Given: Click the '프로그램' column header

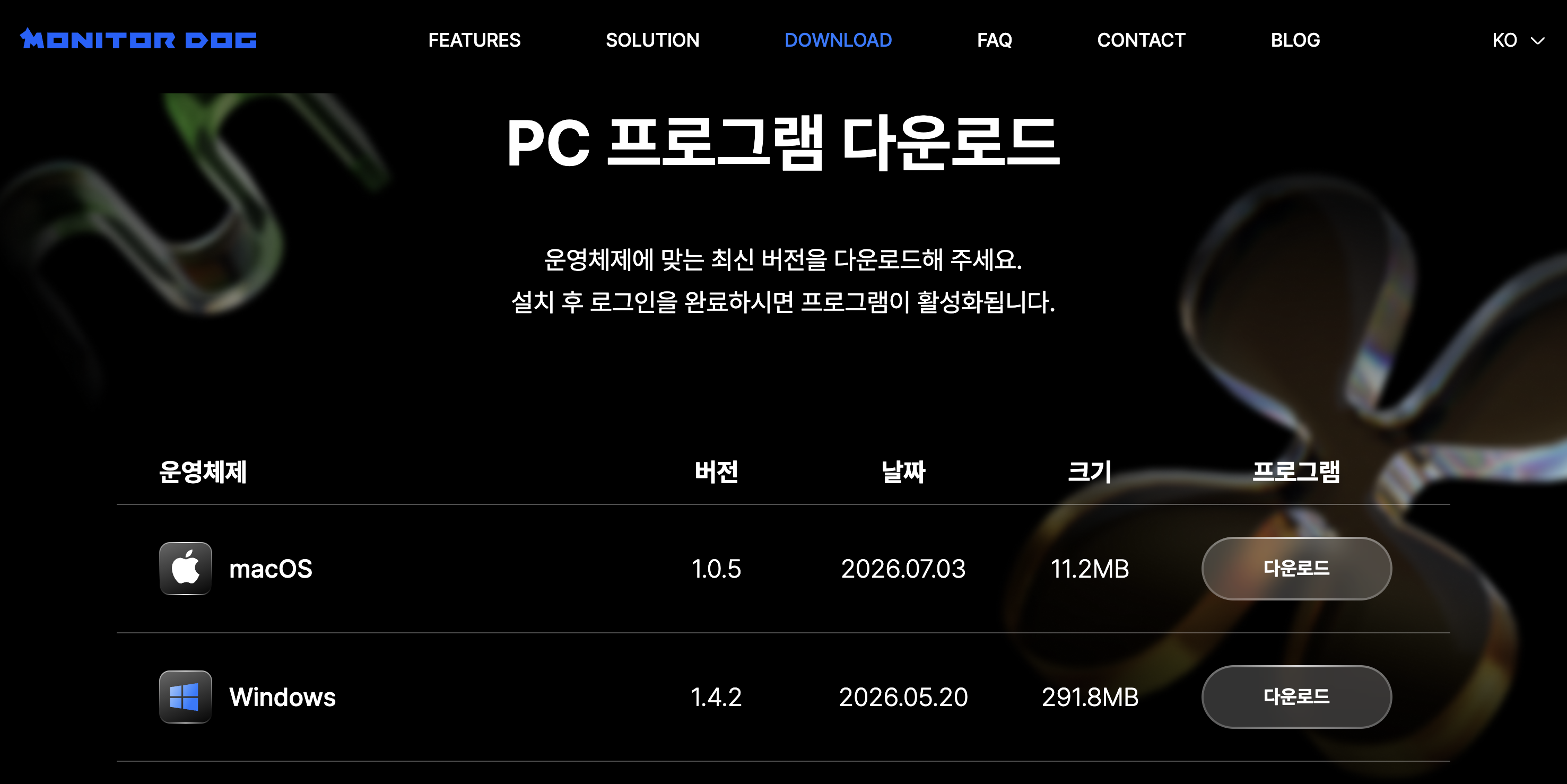Looking at the screenshot, I should tap(1296, 472).
